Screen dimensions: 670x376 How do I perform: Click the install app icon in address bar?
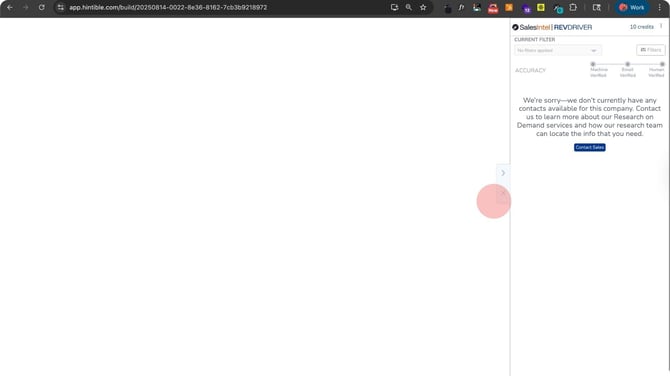click(x=394, y=7)
